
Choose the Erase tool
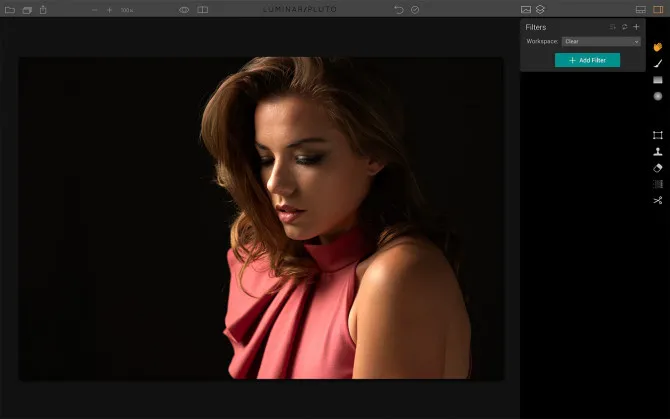coord(658,168)
